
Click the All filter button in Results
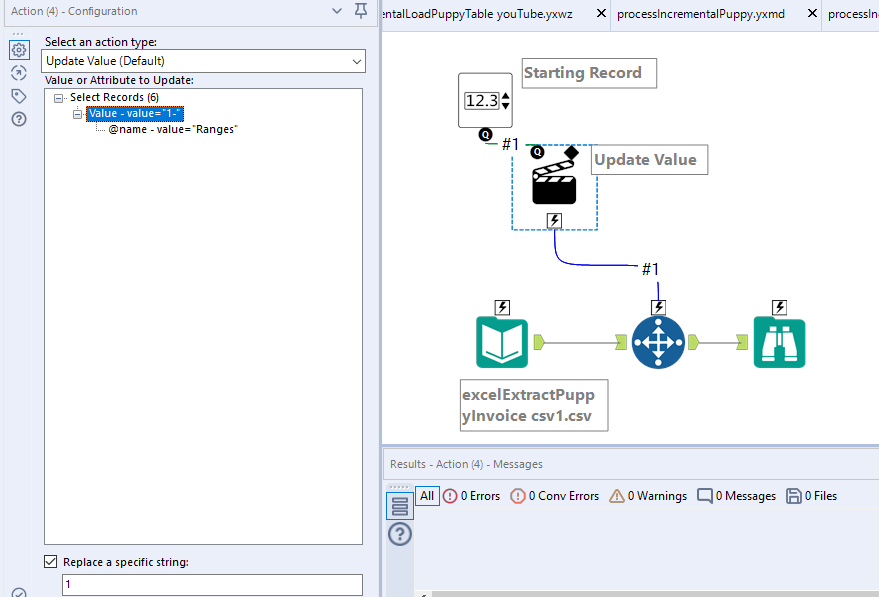427,495
